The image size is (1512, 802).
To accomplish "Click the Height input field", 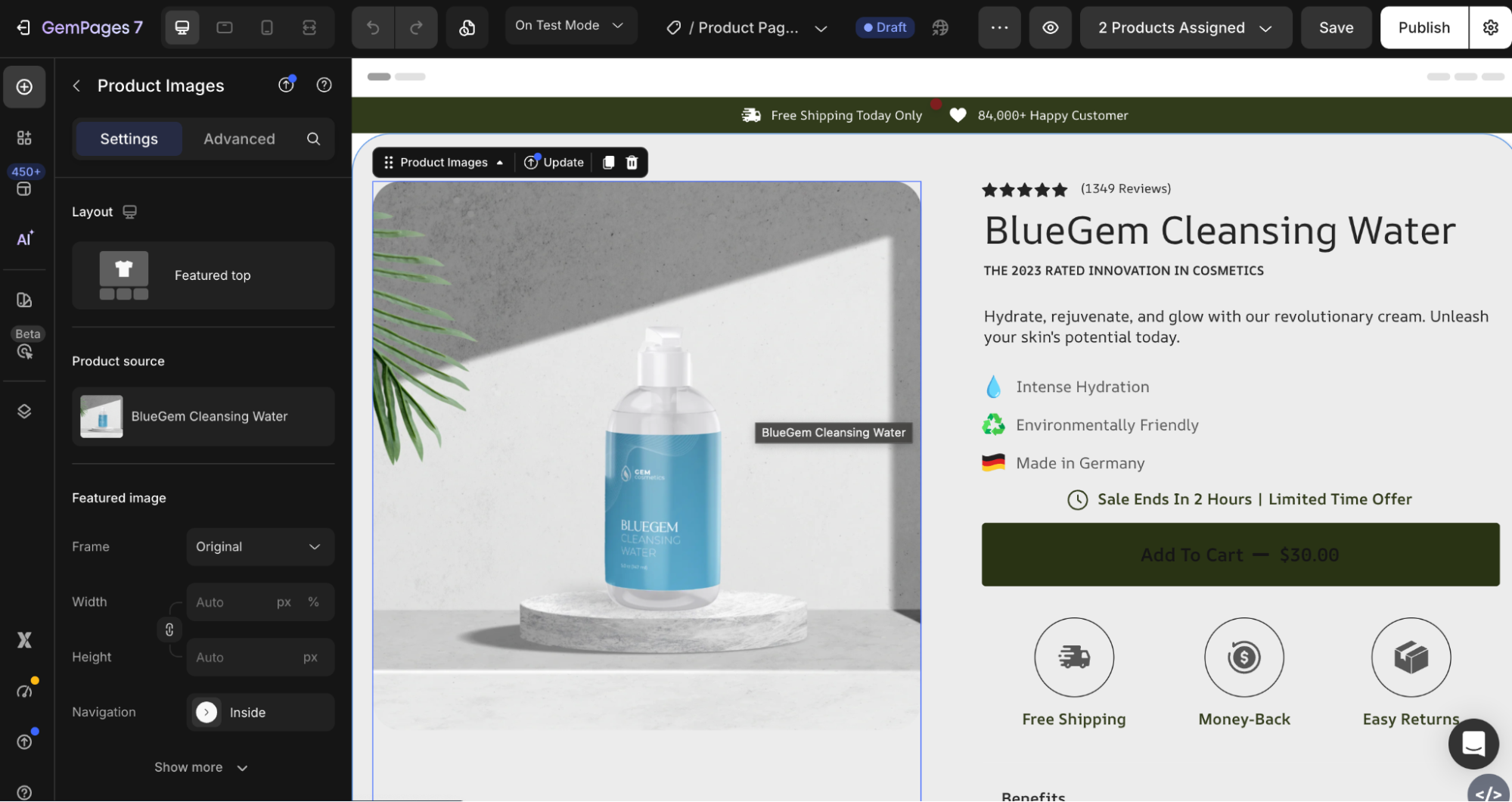I will pos(260,657).
